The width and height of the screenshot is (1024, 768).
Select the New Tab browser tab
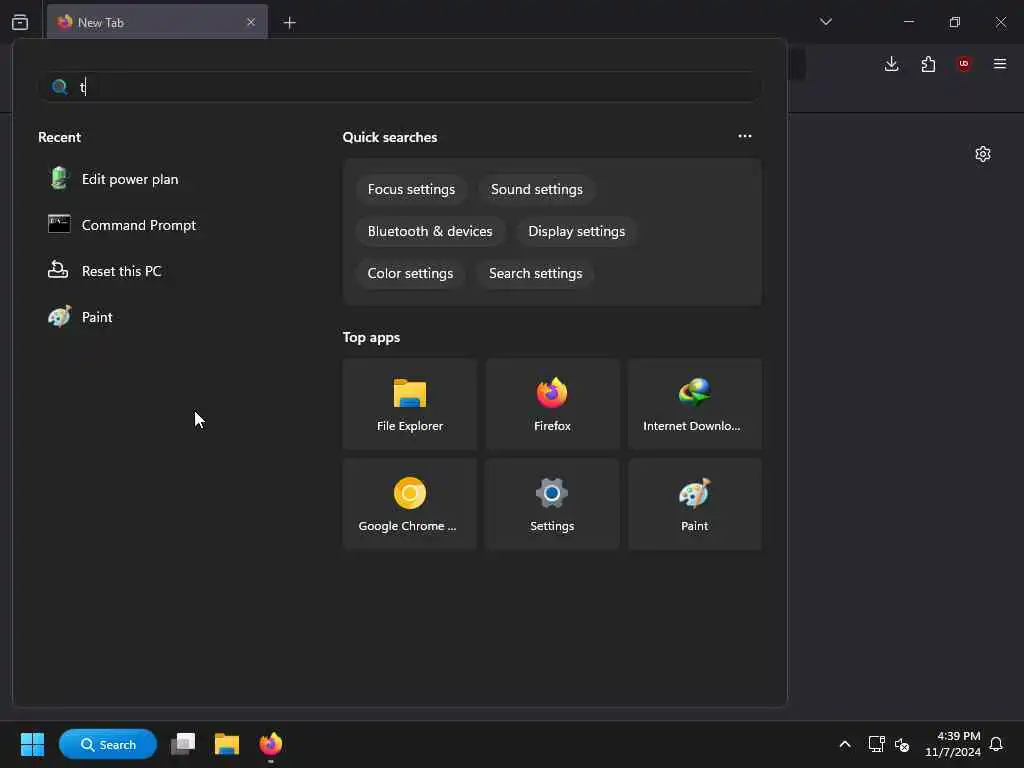click(x=157, y=22)
